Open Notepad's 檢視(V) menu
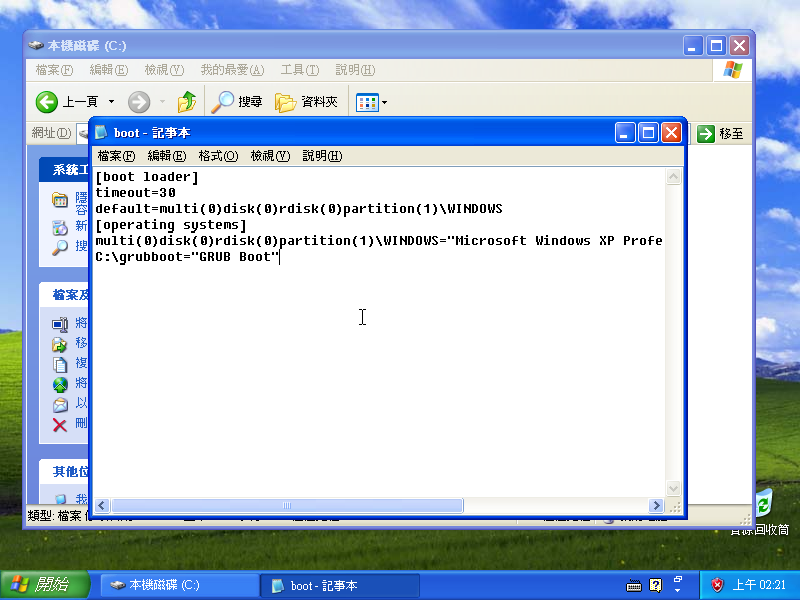The height and width of the screenshot is (600, 800). point(270,156)
